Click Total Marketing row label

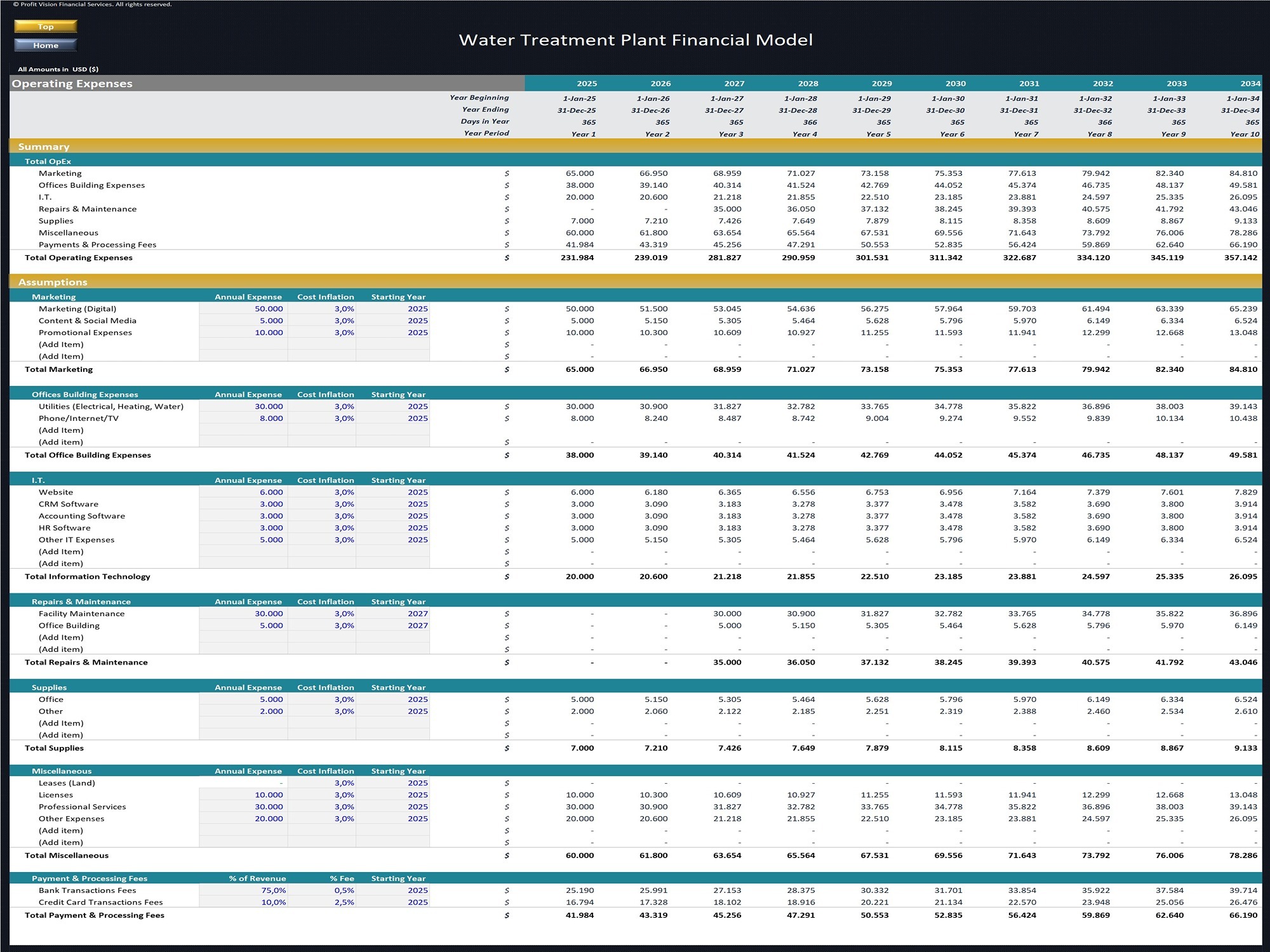pyautogui.click(x=58, y=369)
